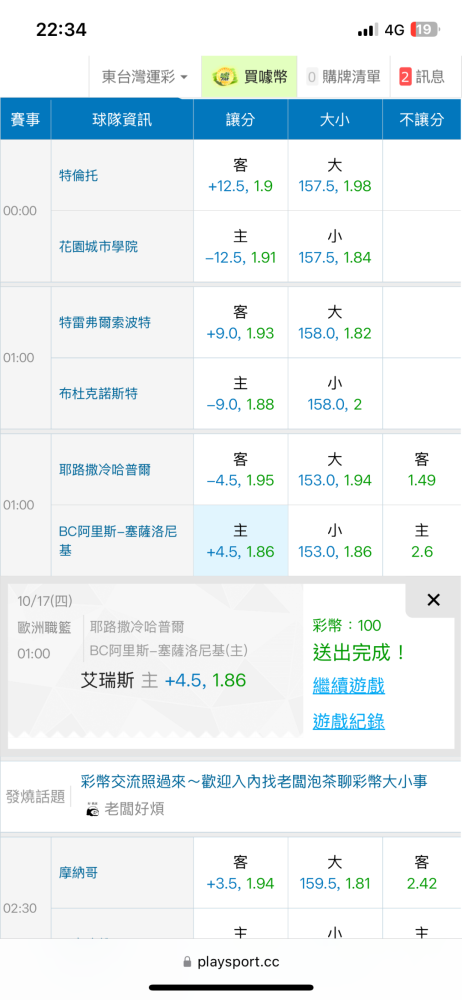462x1000 pixels.
Task: Tap the 買噱幣 coin icon
Action: coord(225,77)
